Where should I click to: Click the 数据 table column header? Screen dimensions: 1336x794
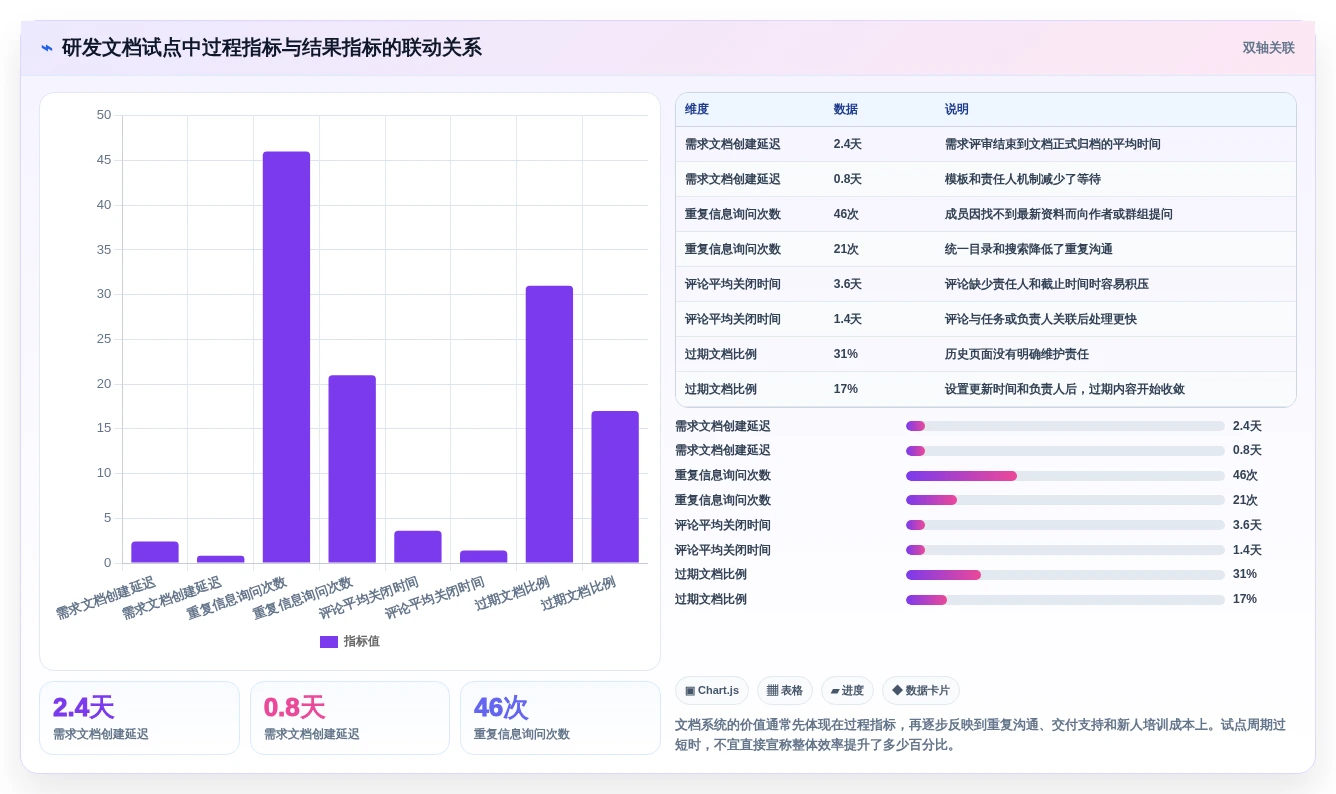[x=846, y=110]
